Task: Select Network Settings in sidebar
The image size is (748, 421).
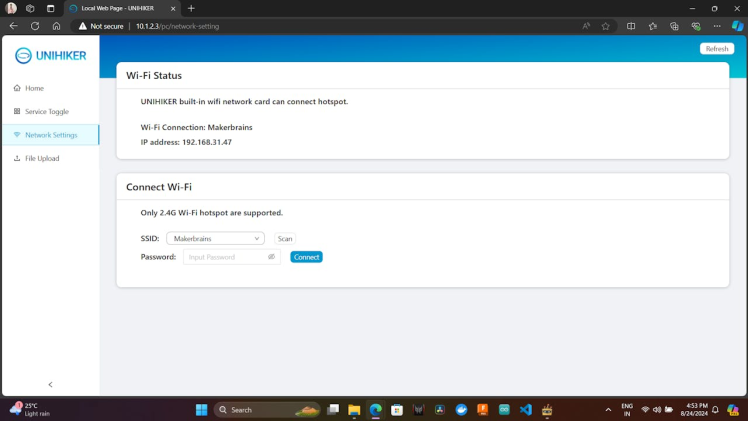Action: pos(51,135)
